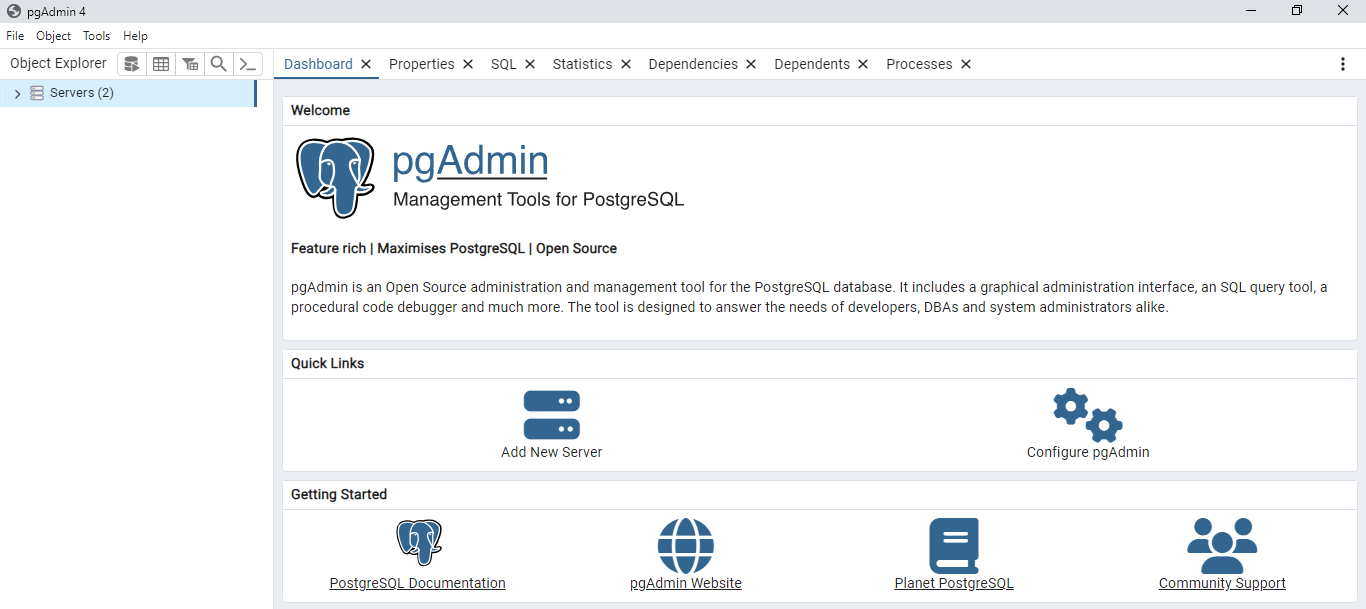Restore down the pgAdmin 4 window
The height and width of the screenshot is (609, 1366).
click(1297, 11)
